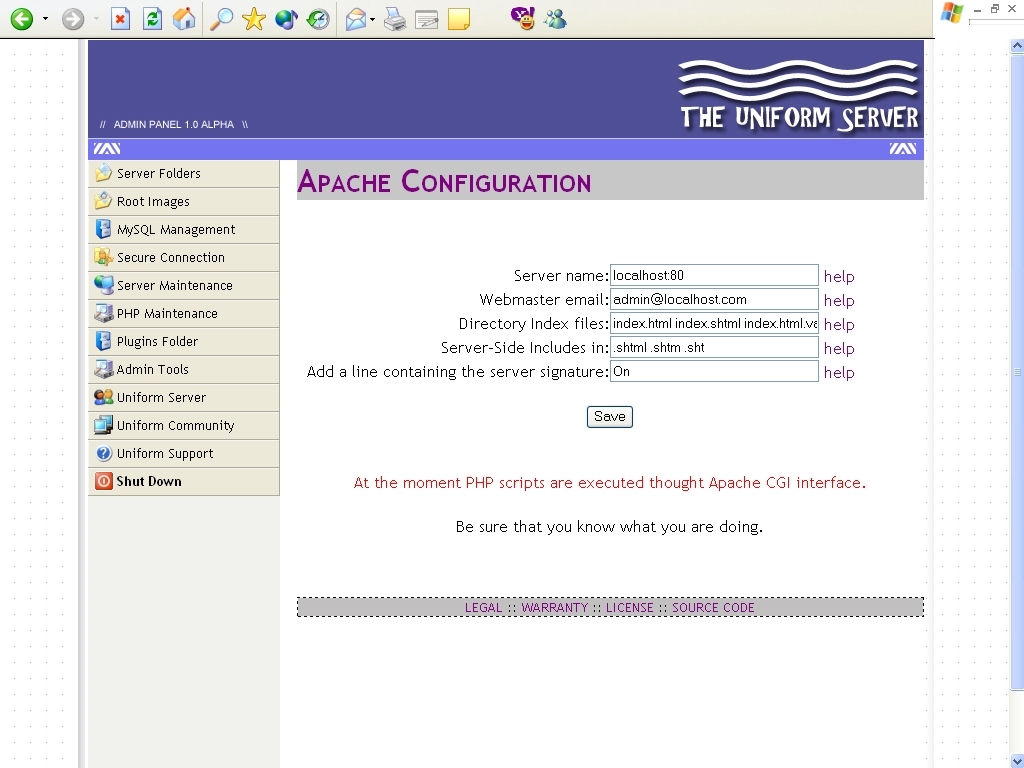Expand the Mail dropdown arrow
Screen dimensions: 1024x768
click(372, 19)
